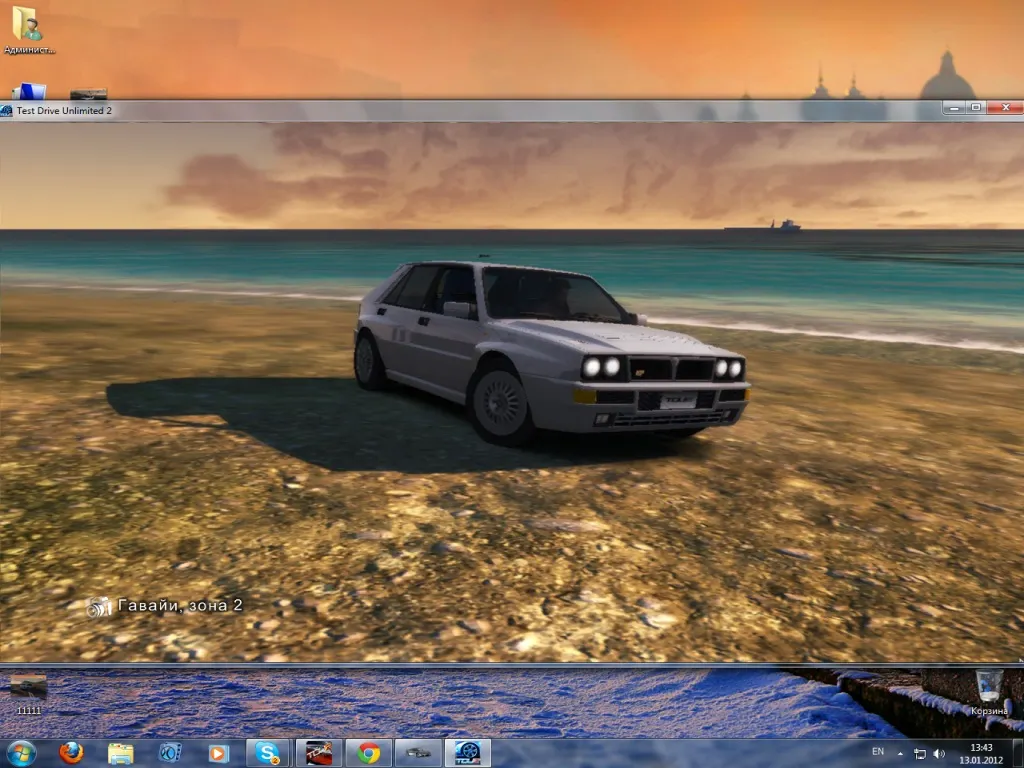Open the blue media app icon after Explorer
1024x768 pixels.
170,753
